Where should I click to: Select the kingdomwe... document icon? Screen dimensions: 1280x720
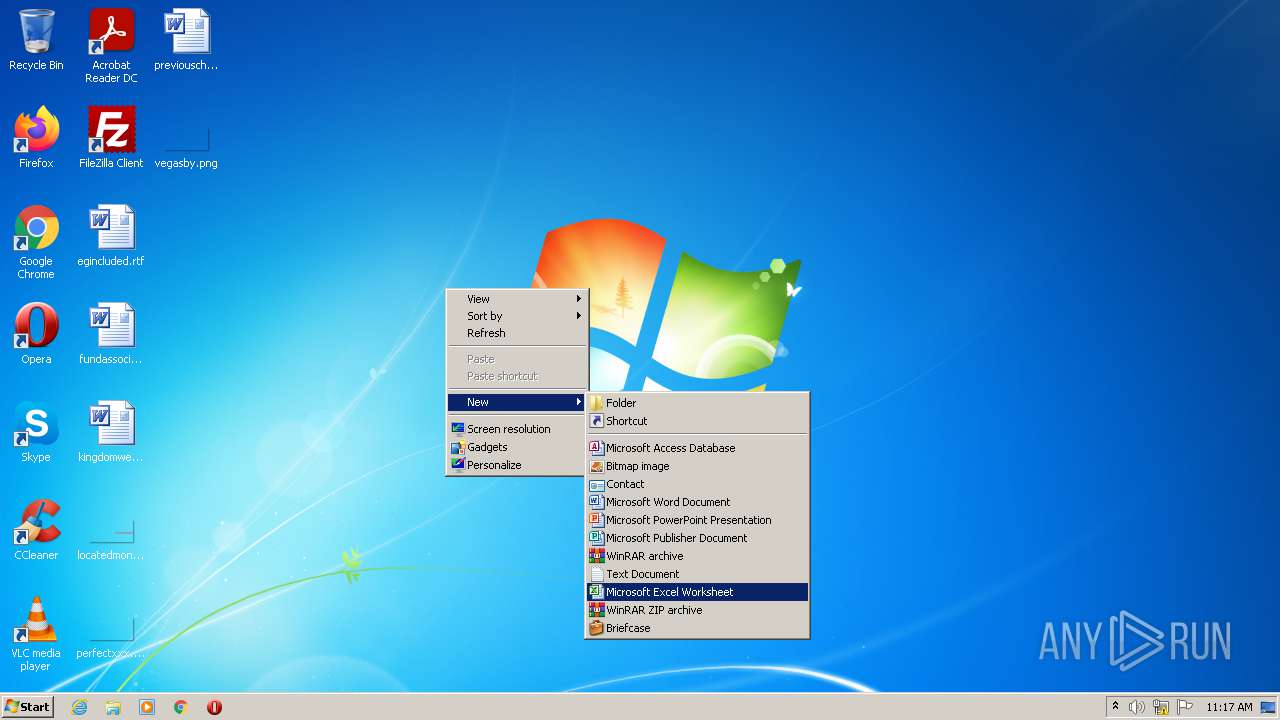click(x=111, y=432)
